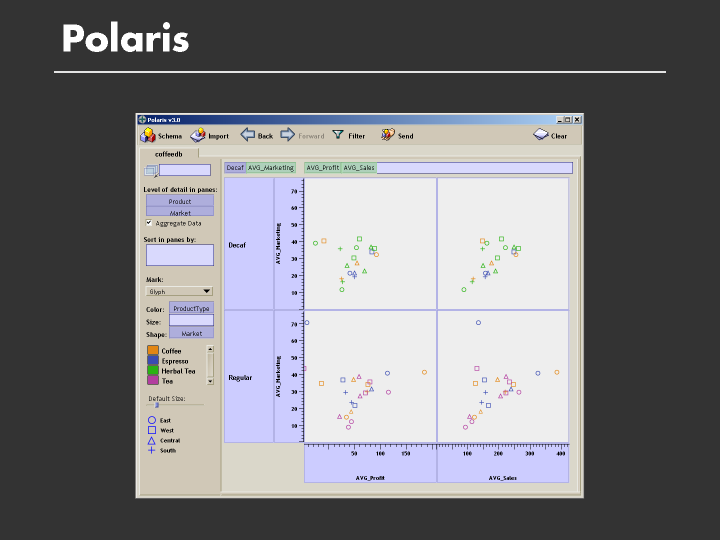Select the Product level of detail field
720x540 pixels.
pos(180,201)
